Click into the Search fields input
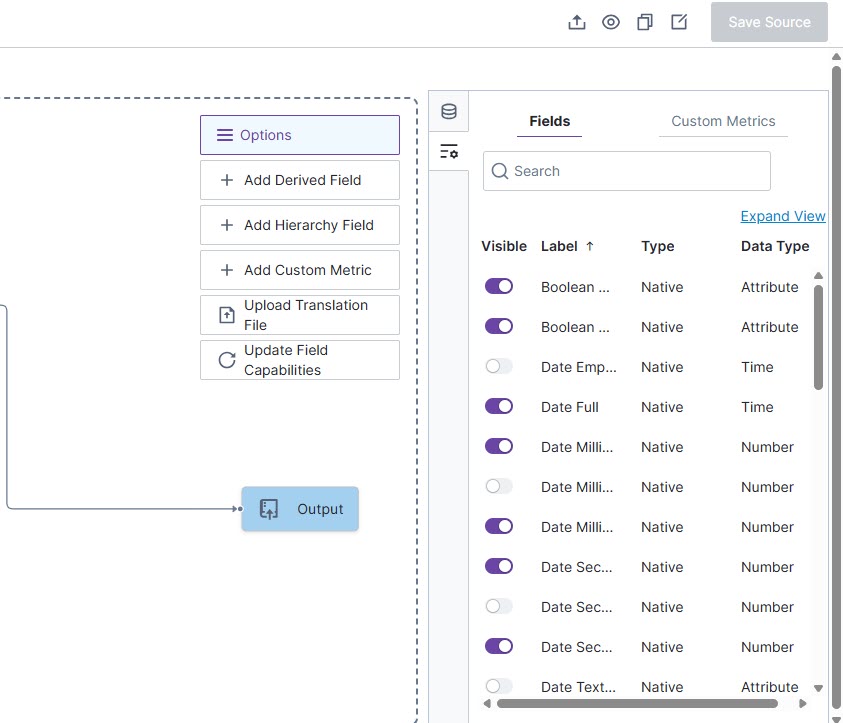Viewport: 843px width, 723px height. tap(627, 171)
